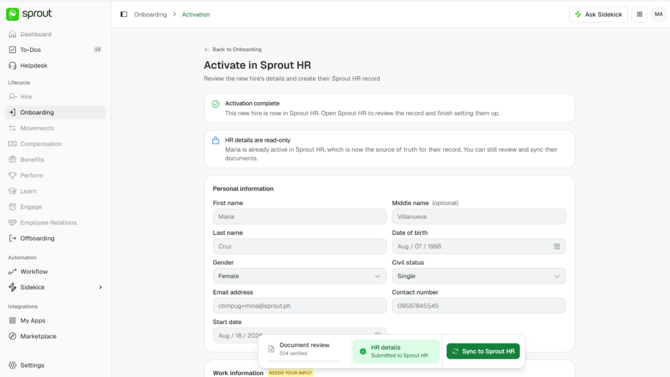Select the HR details step

396,351
